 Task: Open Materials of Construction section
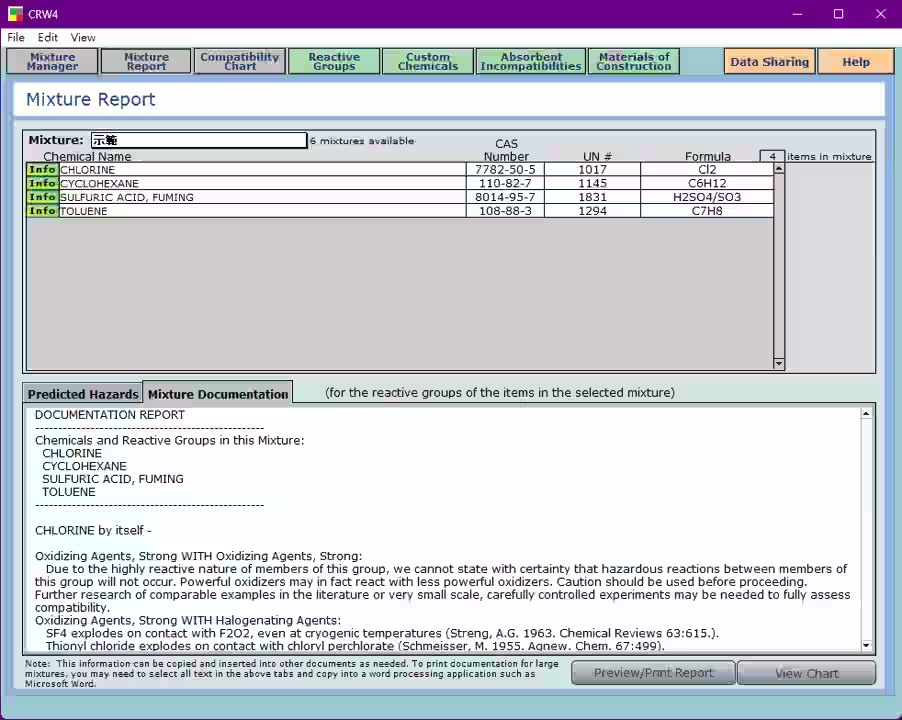(633, 62)
